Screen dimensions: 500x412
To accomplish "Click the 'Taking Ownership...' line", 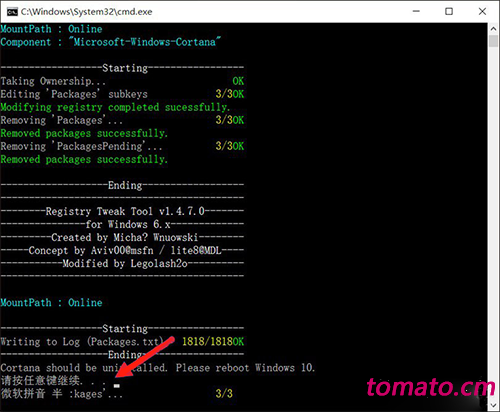I will (x=53, y=81).
